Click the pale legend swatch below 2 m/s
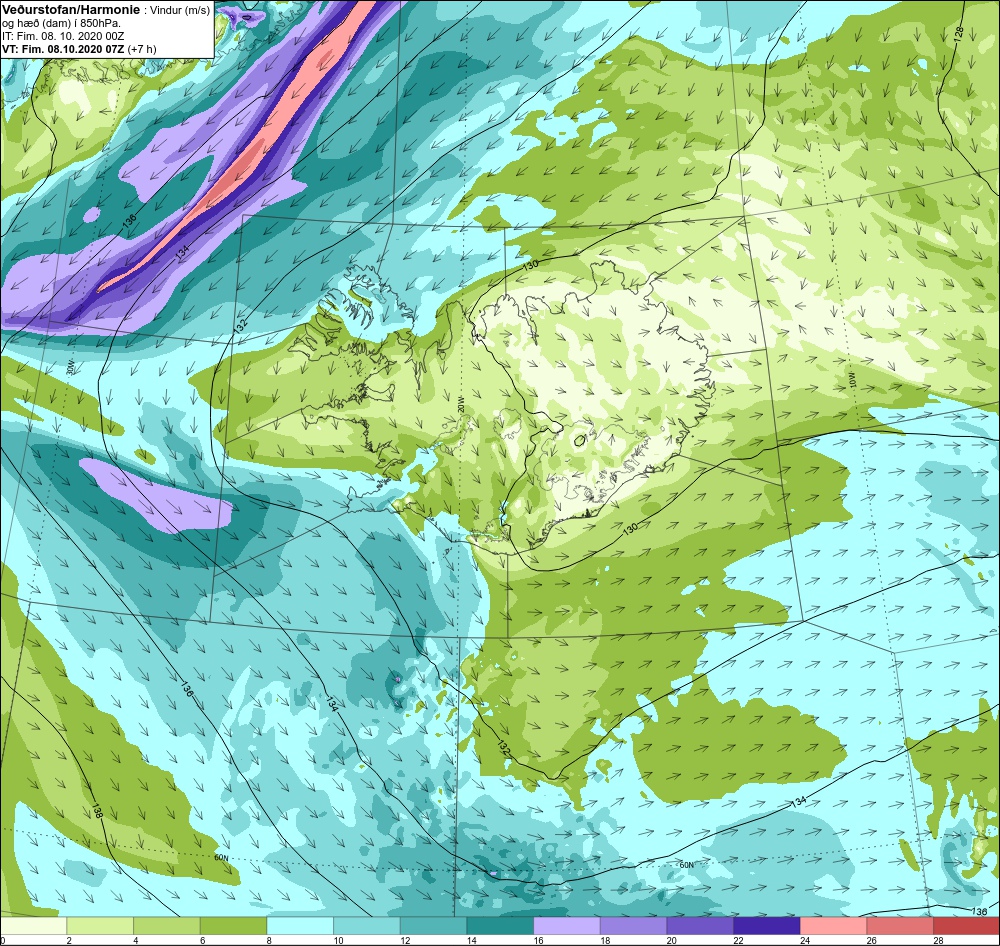The width and height of the screenshot is (1000, 946). (33, 926)
